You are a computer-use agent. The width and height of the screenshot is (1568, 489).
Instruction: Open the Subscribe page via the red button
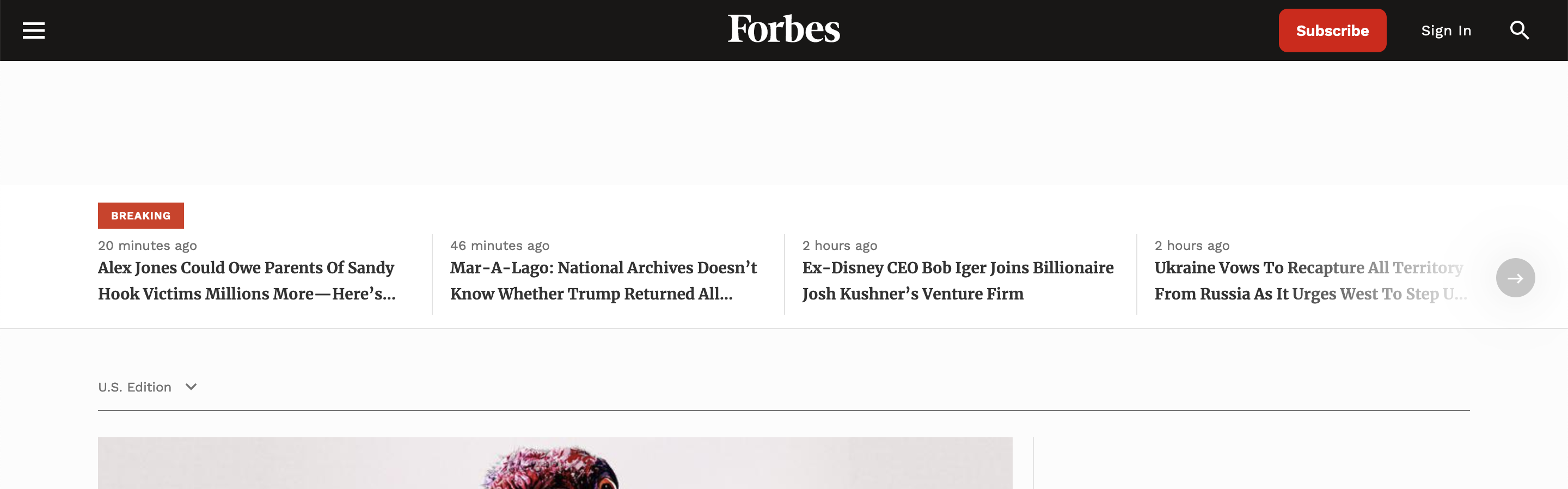1332,30
